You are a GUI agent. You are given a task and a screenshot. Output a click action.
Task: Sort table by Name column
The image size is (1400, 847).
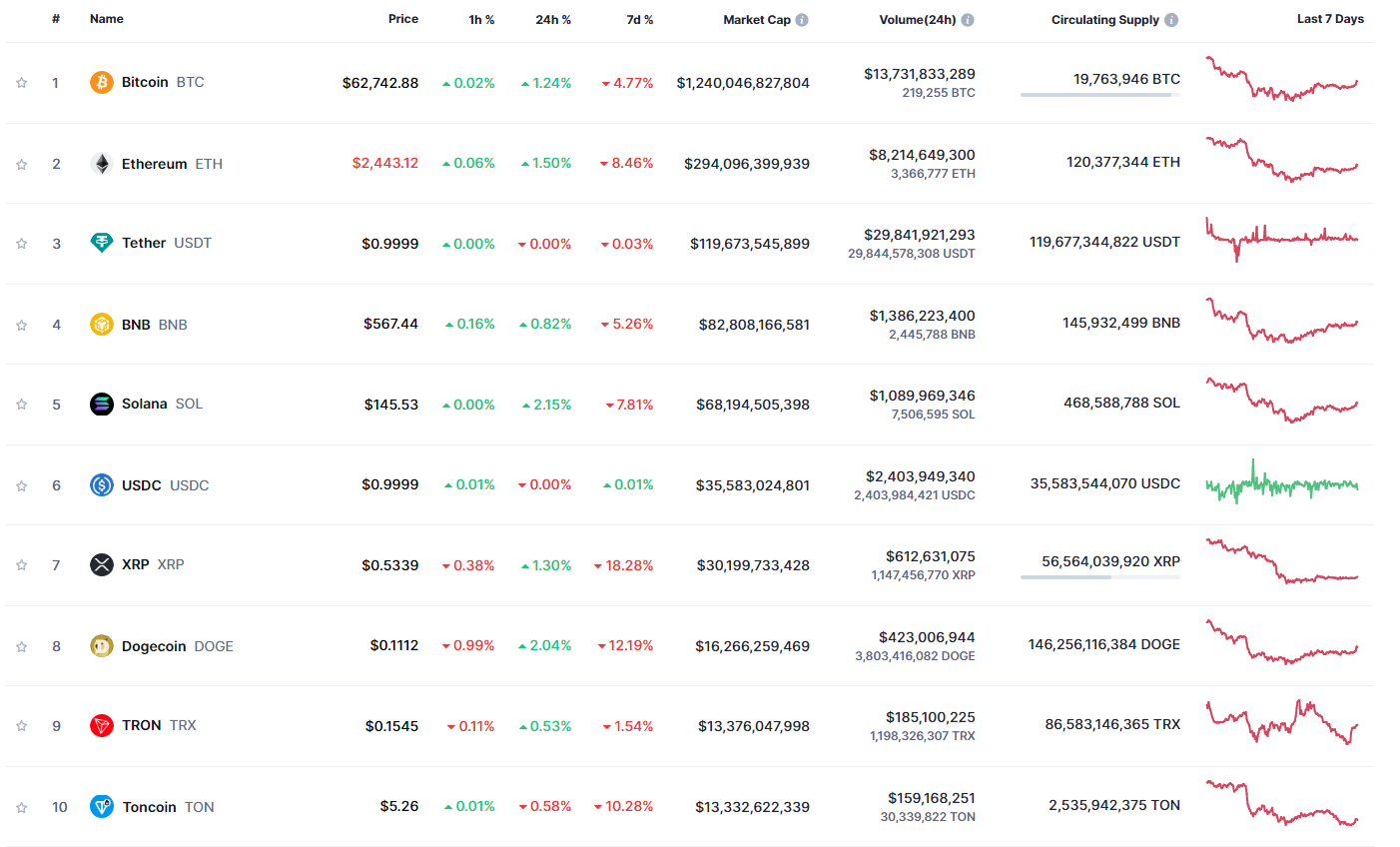pyautogui.click(x=107, y=19)
